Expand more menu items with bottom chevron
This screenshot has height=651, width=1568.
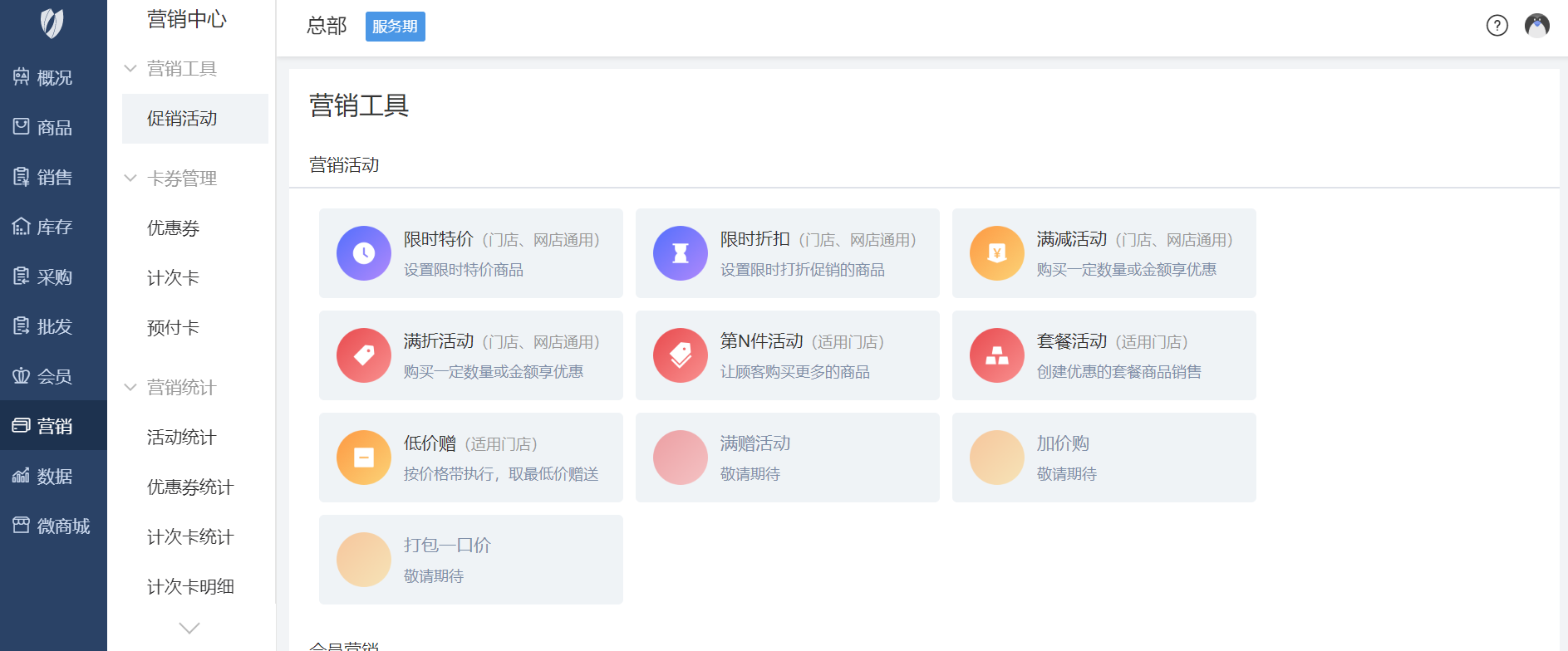pyautogui.click(x=189, y=628)
